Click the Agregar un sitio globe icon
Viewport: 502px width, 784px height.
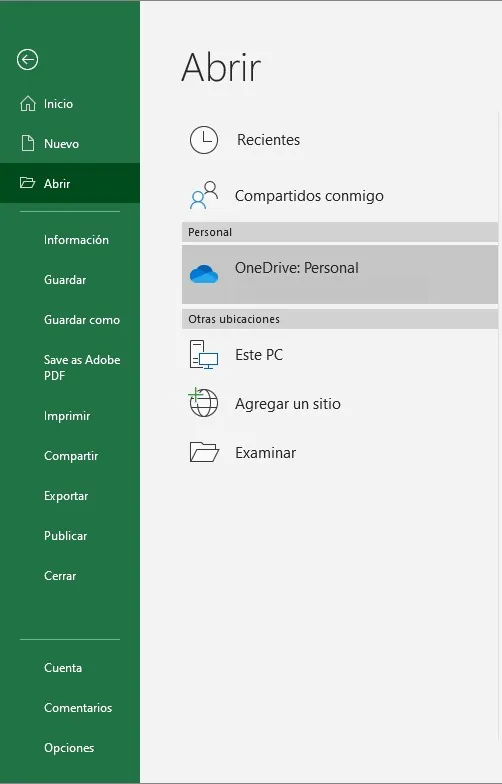[x=204, y=402]
